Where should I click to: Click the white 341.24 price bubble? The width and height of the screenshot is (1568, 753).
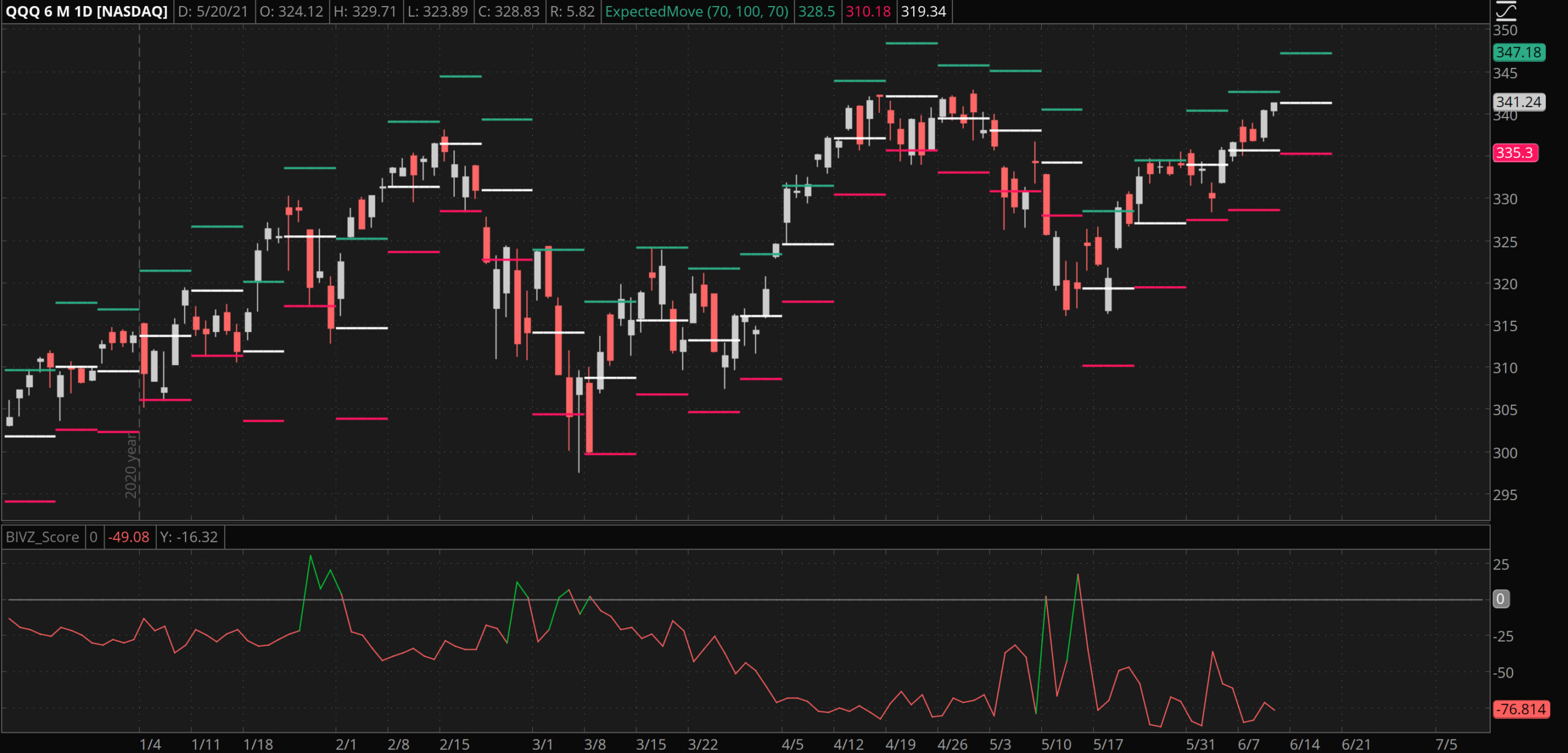coord(1518,102)
